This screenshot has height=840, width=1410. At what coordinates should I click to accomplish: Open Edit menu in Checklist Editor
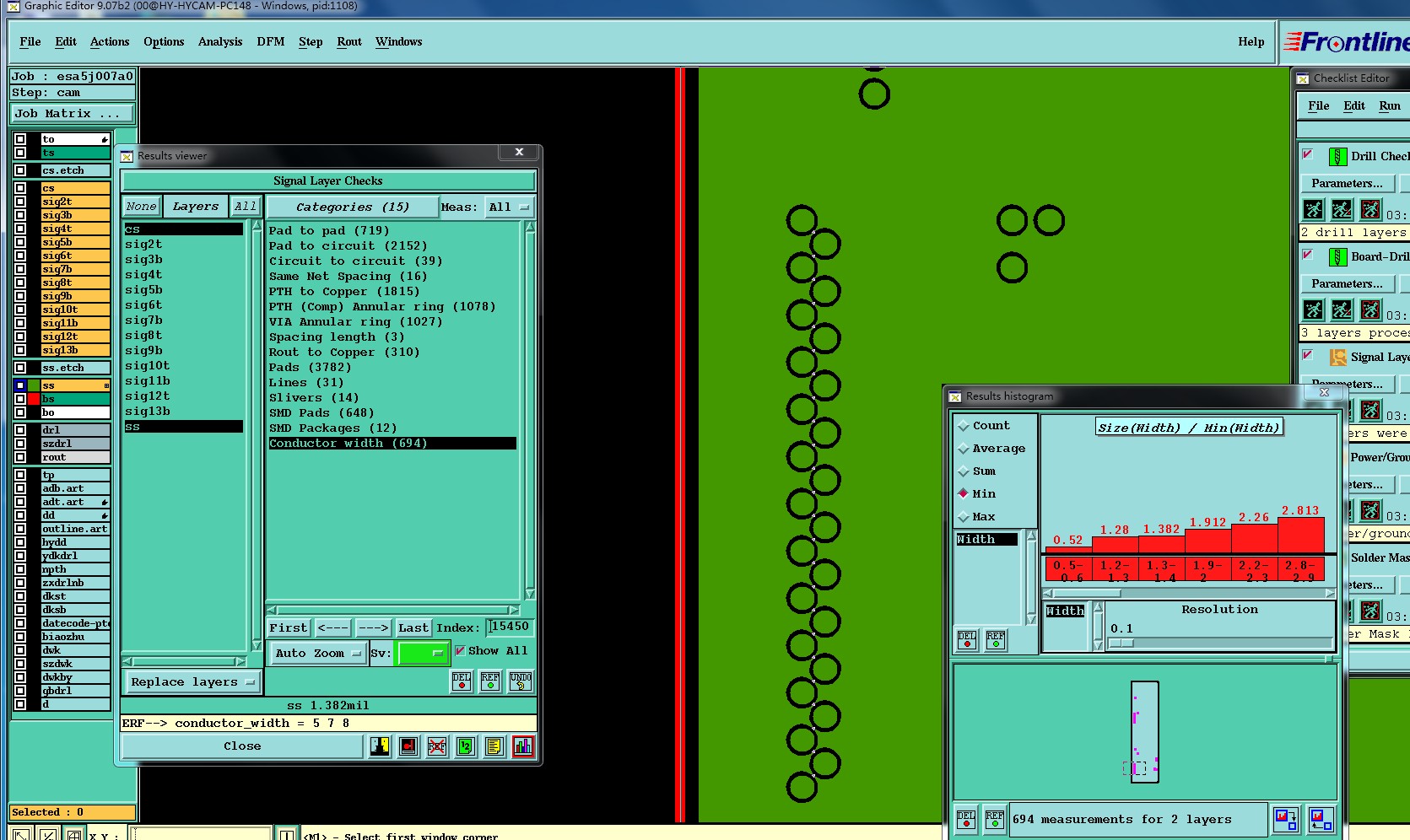[1354, 105]
